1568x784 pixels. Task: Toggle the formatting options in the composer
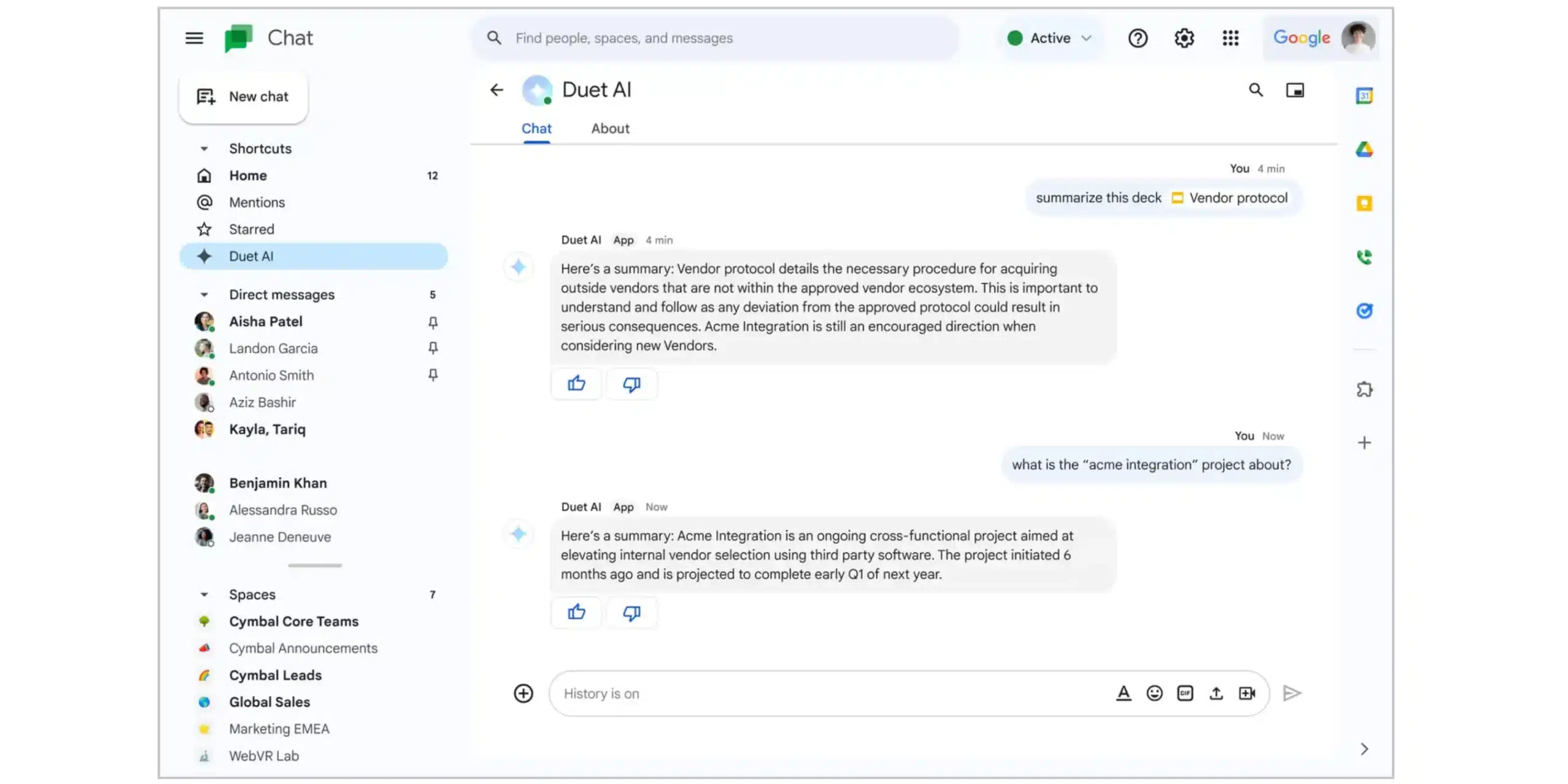[1123, 693]
